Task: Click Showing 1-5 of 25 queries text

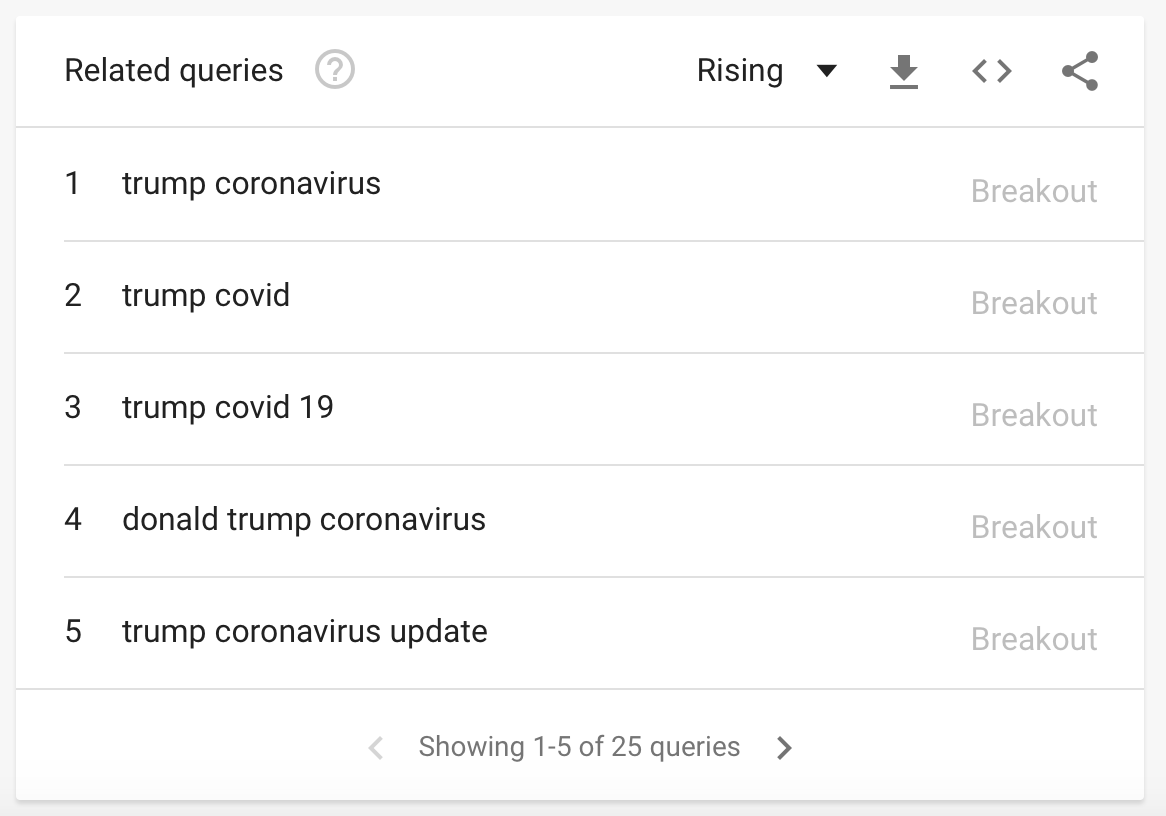Action: pos(579,747)
